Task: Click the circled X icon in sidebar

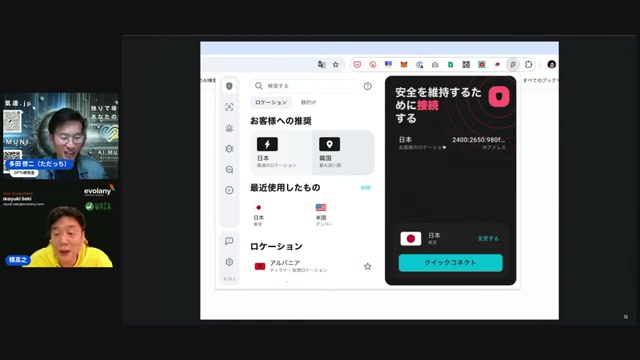Action: [x=229, y=190]
